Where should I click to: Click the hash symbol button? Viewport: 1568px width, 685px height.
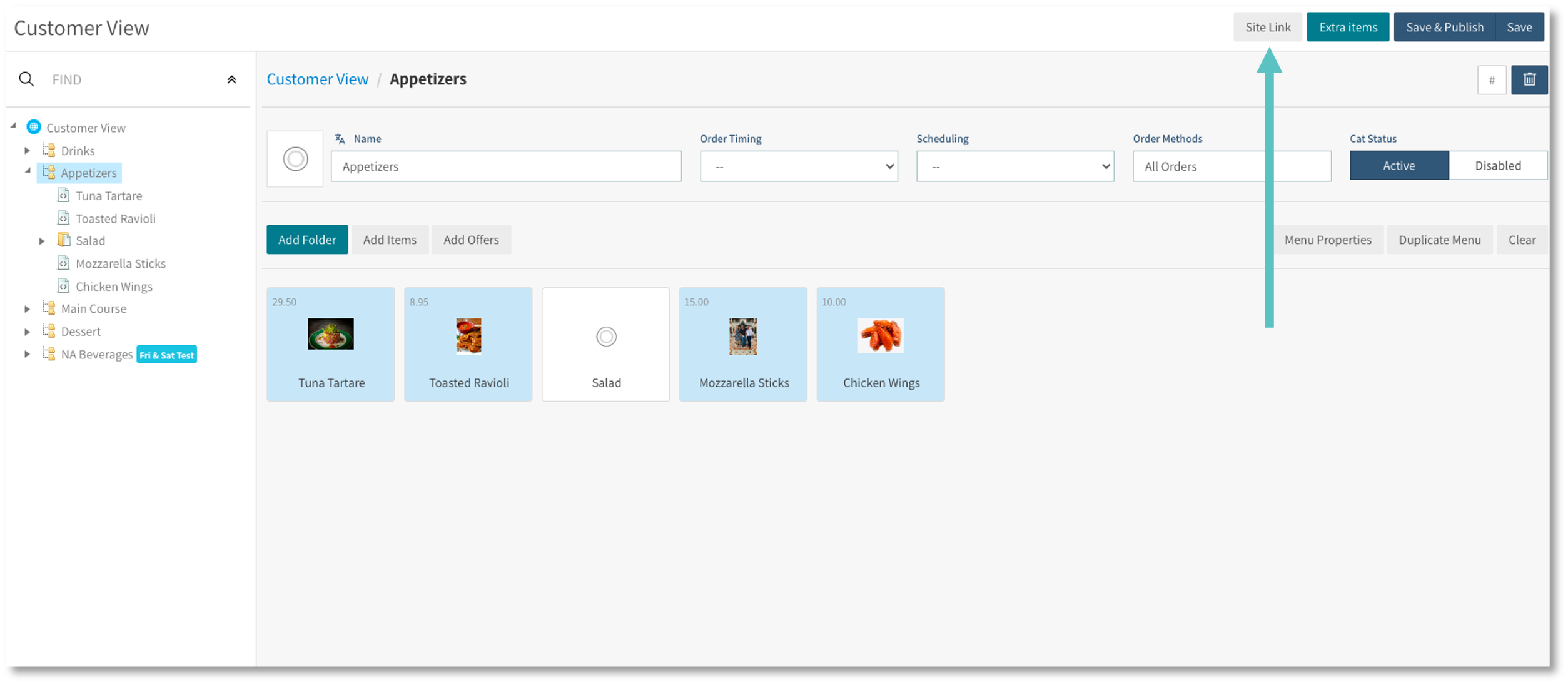point(1491,80)
